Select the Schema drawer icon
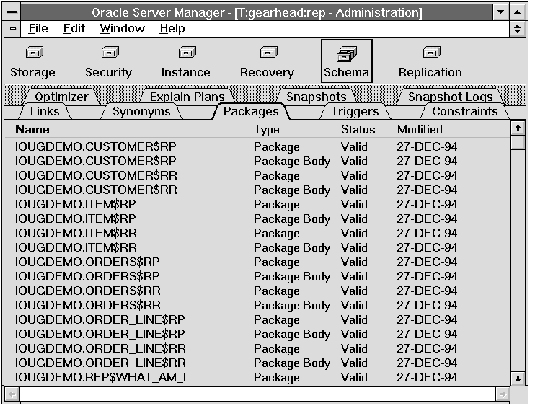The image size is (536, 407). 347,61
